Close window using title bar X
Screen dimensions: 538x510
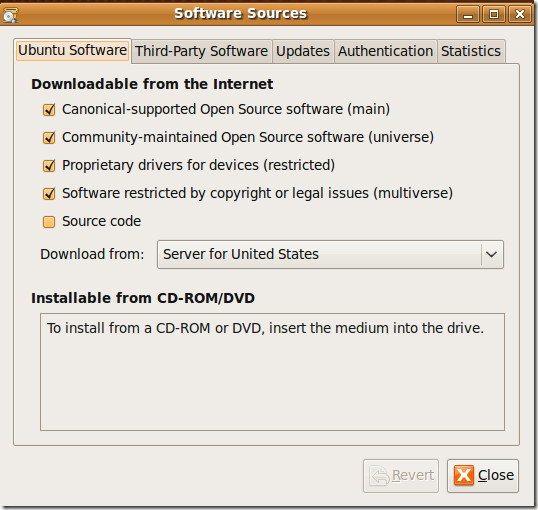pos(520,14)
